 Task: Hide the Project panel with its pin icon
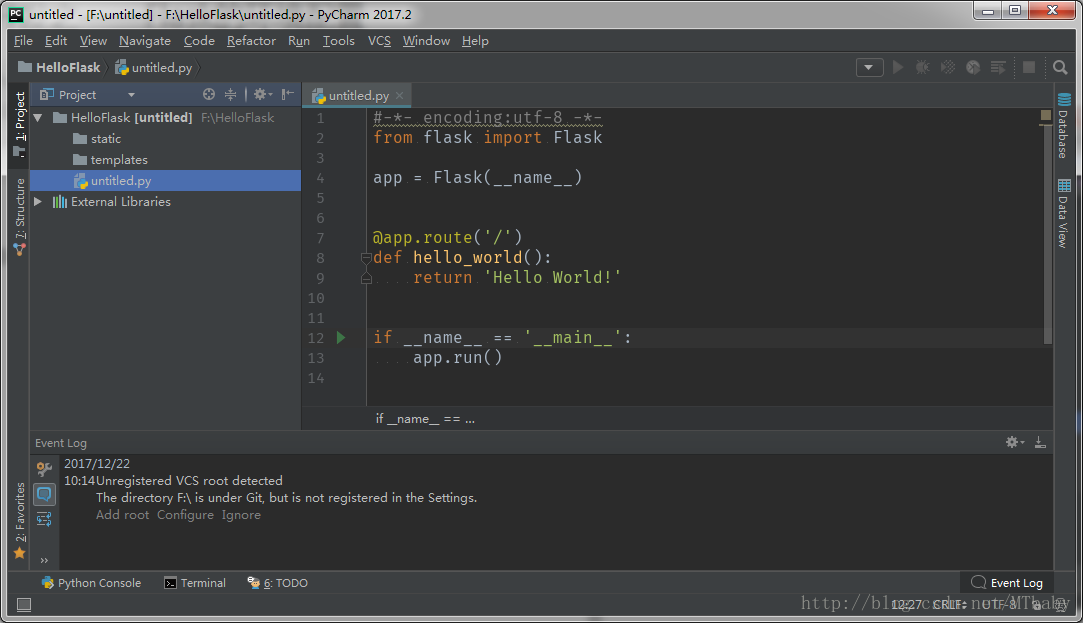pos(288,94)
